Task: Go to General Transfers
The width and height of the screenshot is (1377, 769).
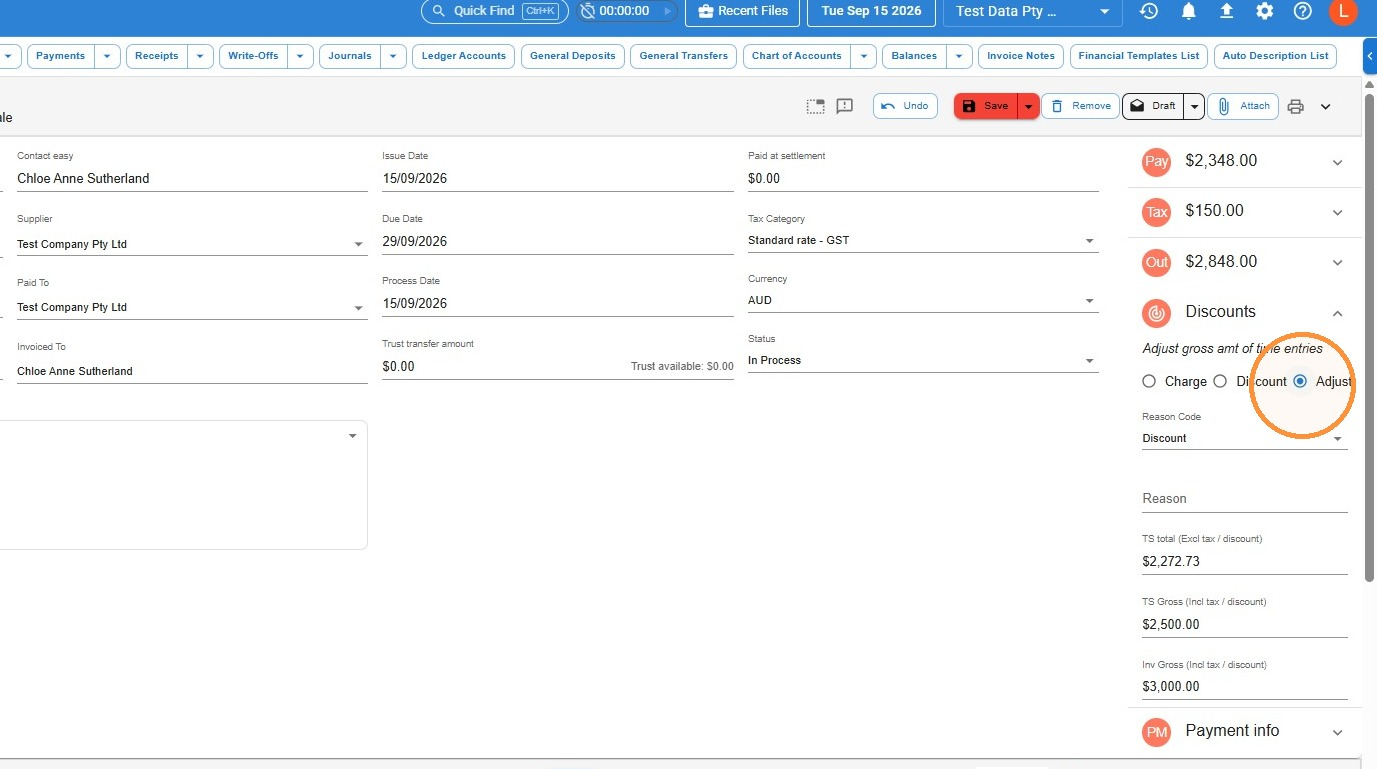Action: (x=684, y=56)
